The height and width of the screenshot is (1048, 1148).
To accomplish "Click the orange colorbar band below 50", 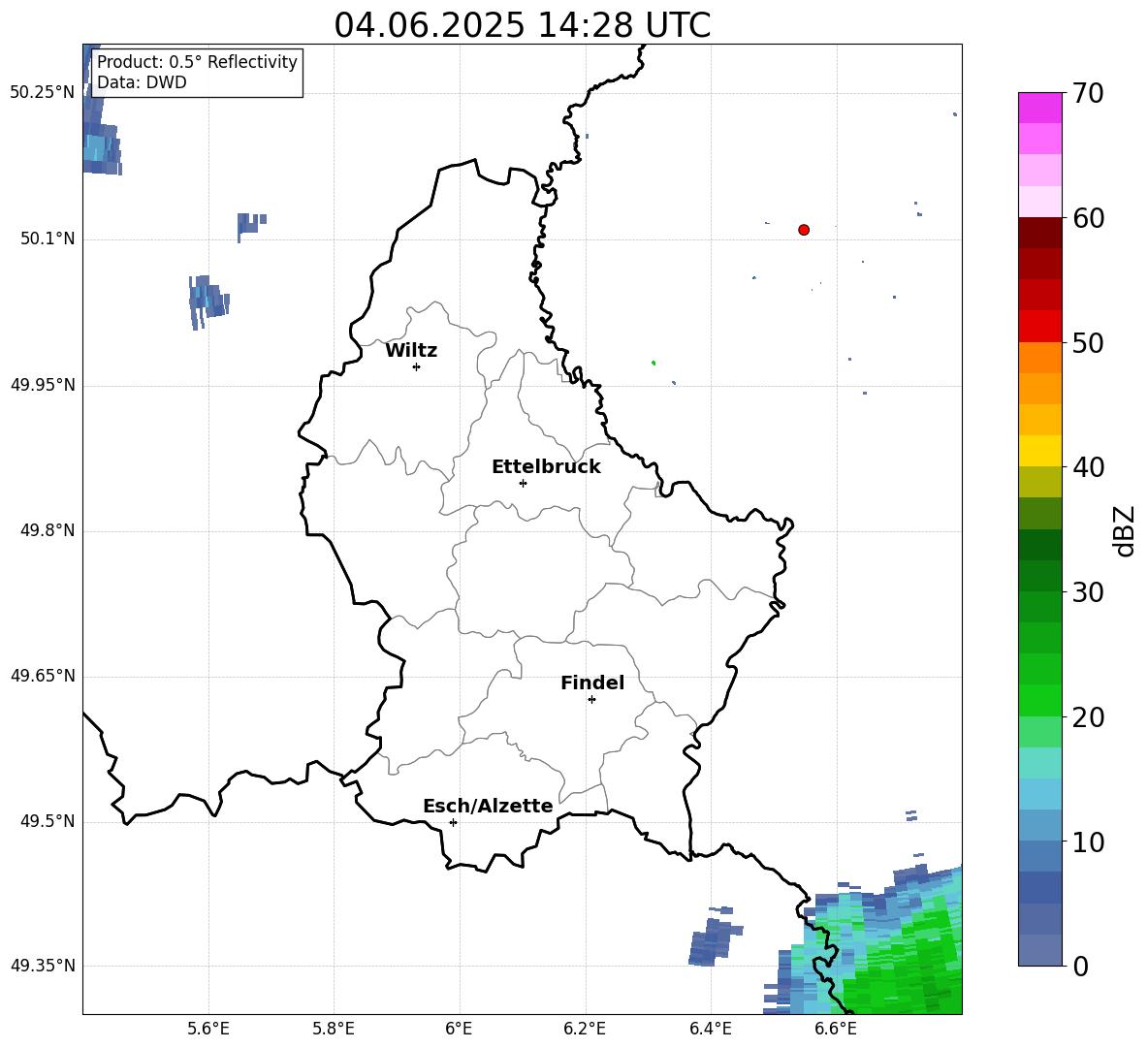I will pos(1039,358).
